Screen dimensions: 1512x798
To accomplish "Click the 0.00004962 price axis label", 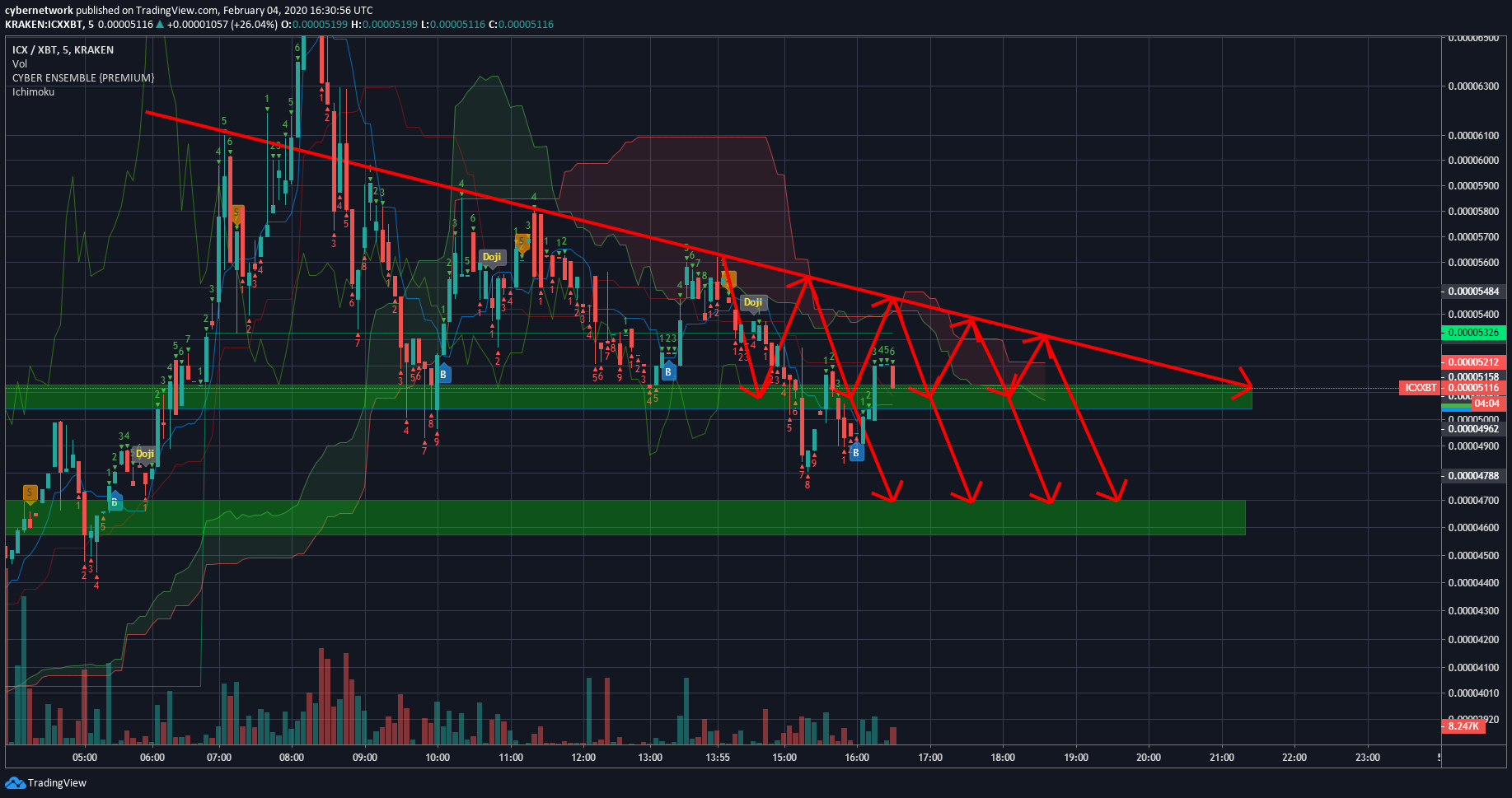I will point(1474,429).
